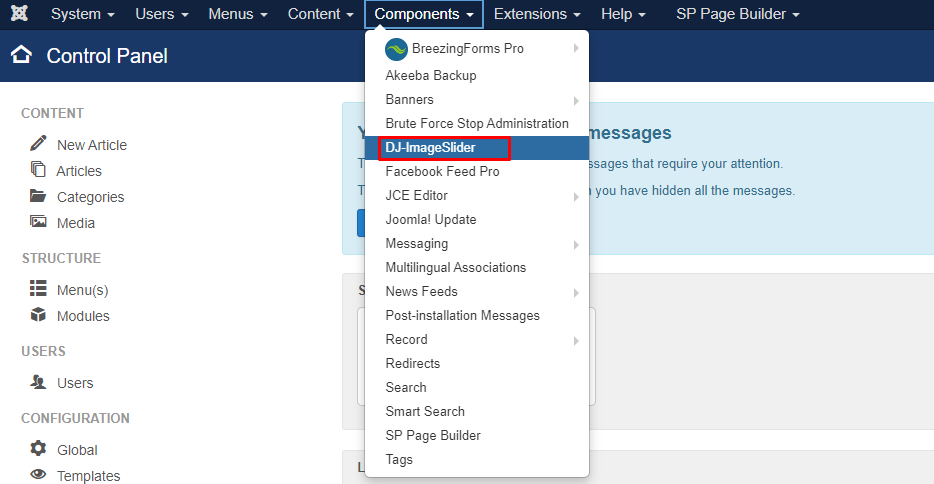Open the Extensions dropdown menu
934x484 pixels.
click(x=537, y=14)
